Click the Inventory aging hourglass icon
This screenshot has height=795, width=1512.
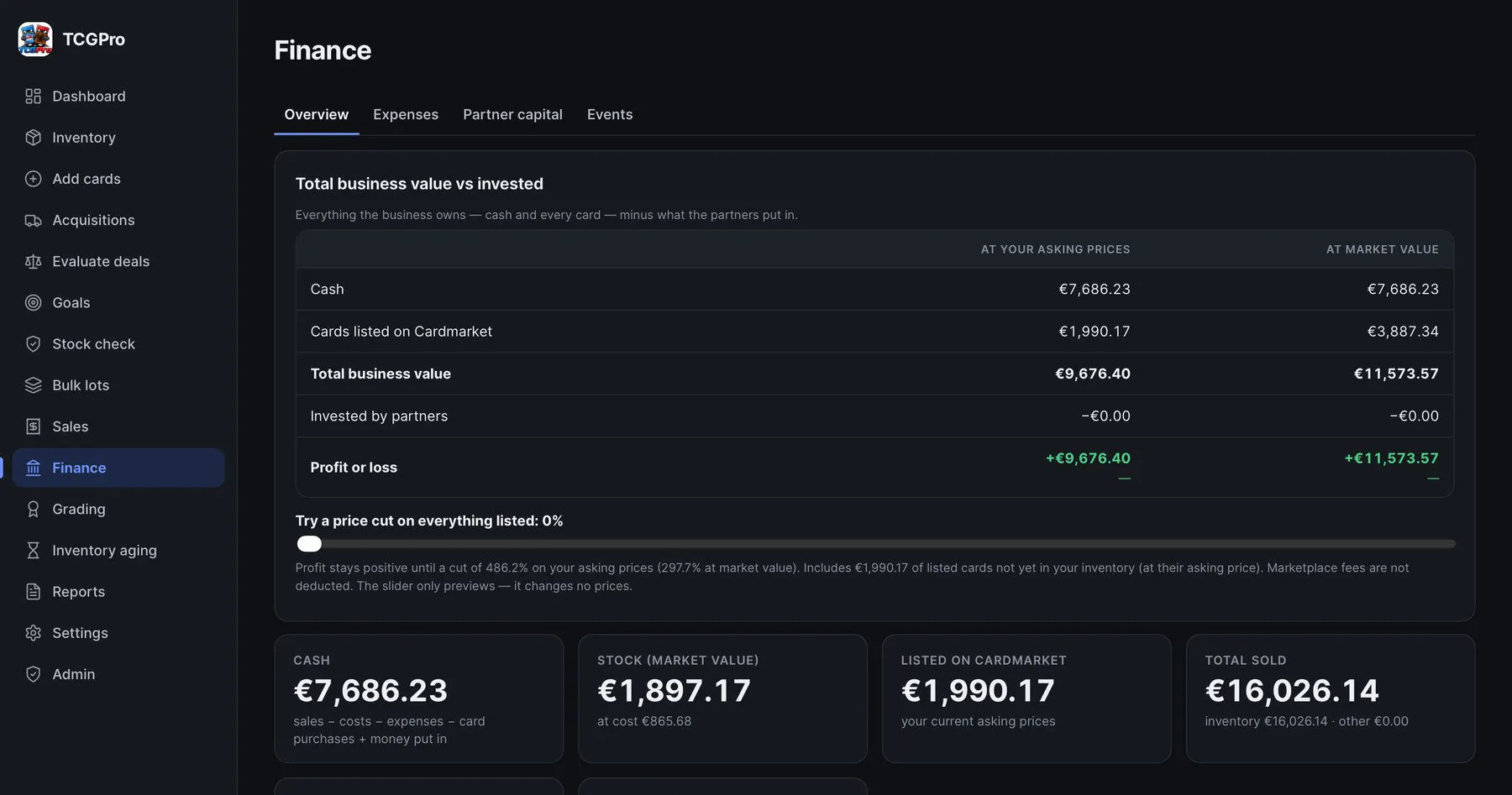tap(33, 550)
